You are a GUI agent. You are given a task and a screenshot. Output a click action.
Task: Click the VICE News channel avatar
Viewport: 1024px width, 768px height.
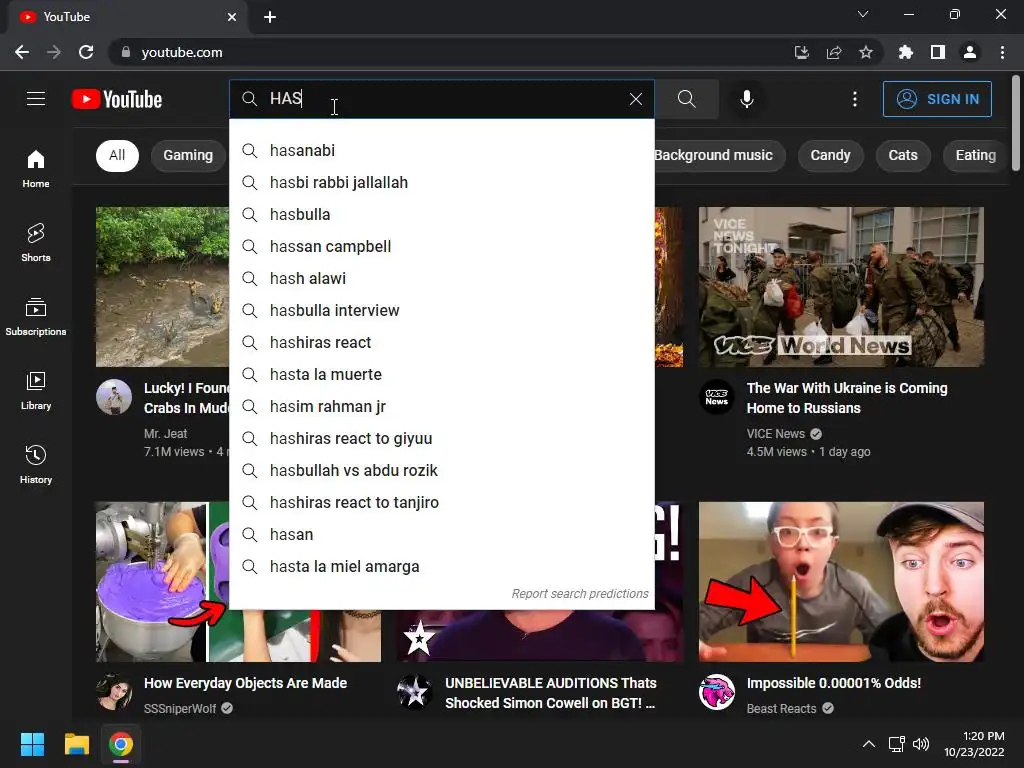[x=716, y=397]
